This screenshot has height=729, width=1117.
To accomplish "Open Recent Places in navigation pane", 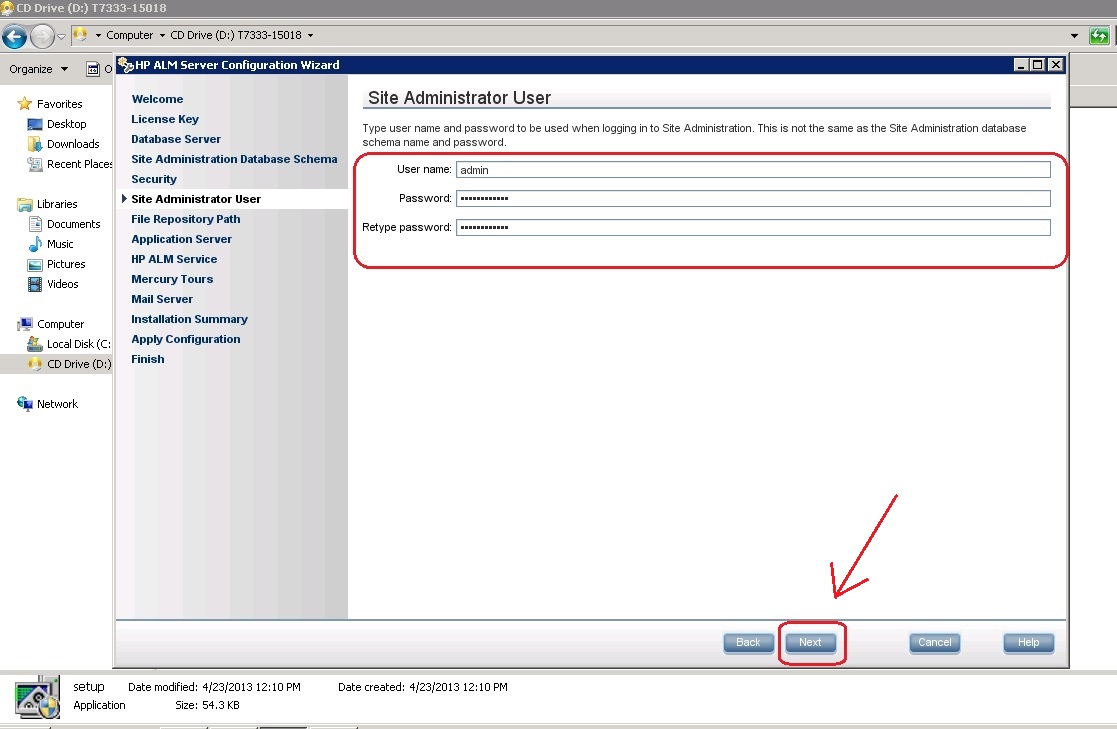I will (x=79, y=164).
